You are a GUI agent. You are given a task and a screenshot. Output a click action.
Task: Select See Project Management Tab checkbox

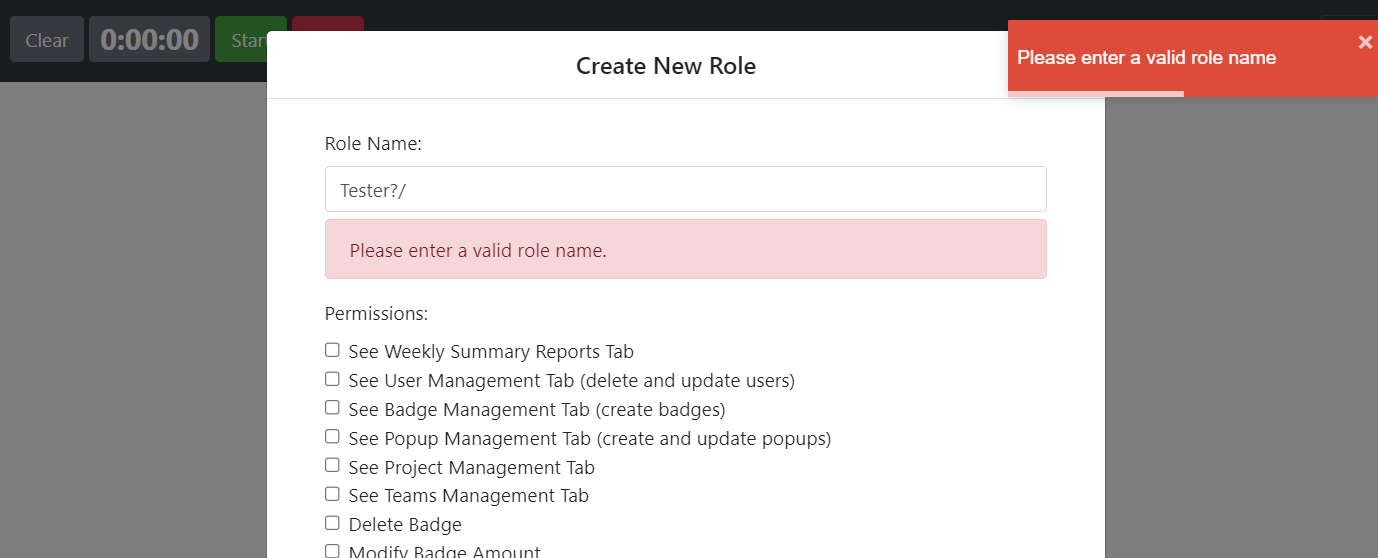click(332, 466)
